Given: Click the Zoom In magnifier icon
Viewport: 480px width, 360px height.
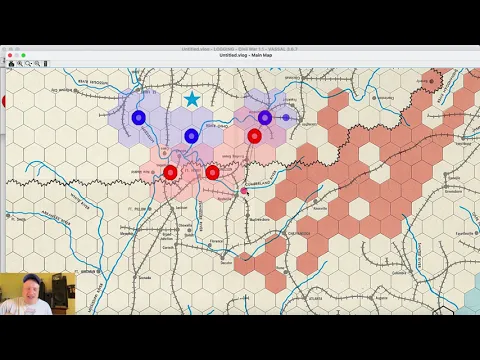Looking at the screenshot, I should coord(20,64).
